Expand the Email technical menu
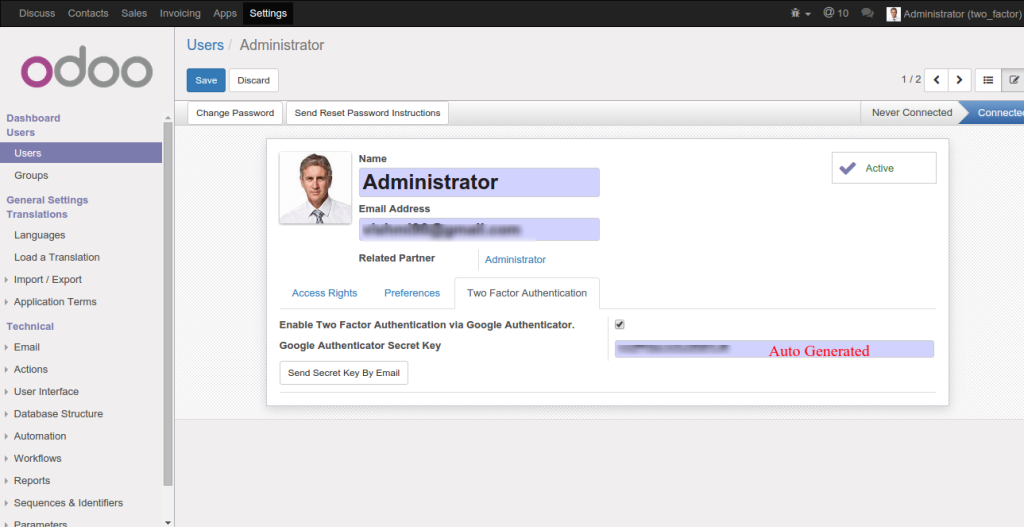Screen dimensions: 1024x527 (x=27, y=347)
